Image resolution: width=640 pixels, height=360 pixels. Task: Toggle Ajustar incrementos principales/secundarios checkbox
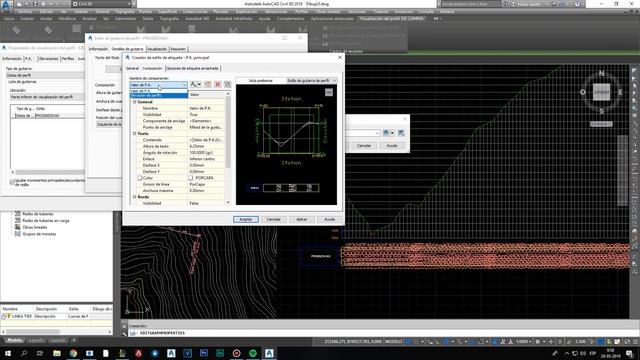[12, 182]
